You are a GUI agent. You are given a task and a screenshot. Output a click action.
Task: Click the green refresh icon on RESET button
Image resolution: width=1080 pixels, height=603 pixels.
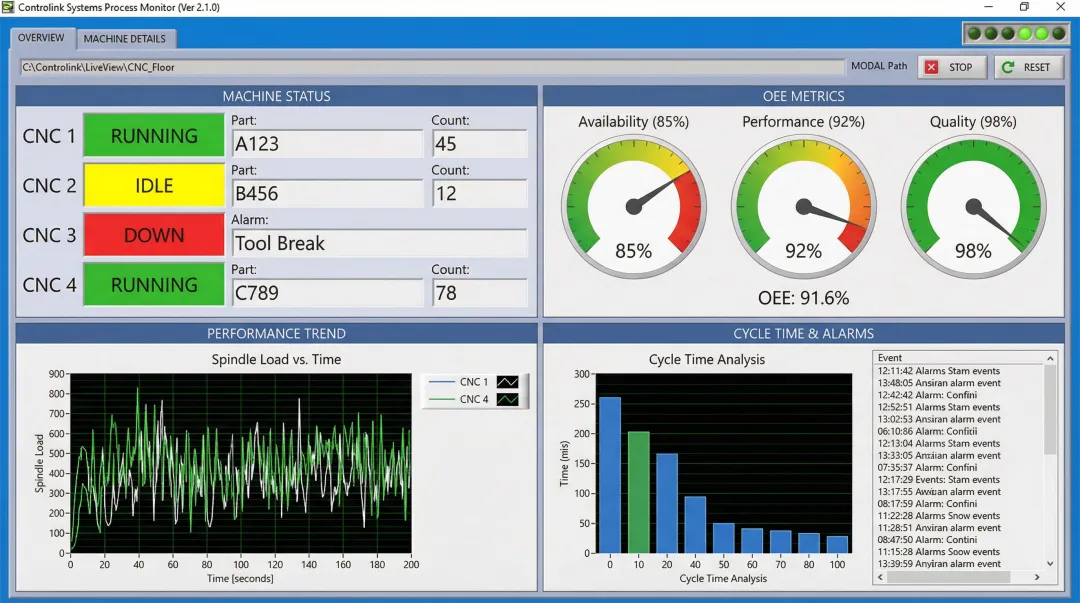(1008, 67)
